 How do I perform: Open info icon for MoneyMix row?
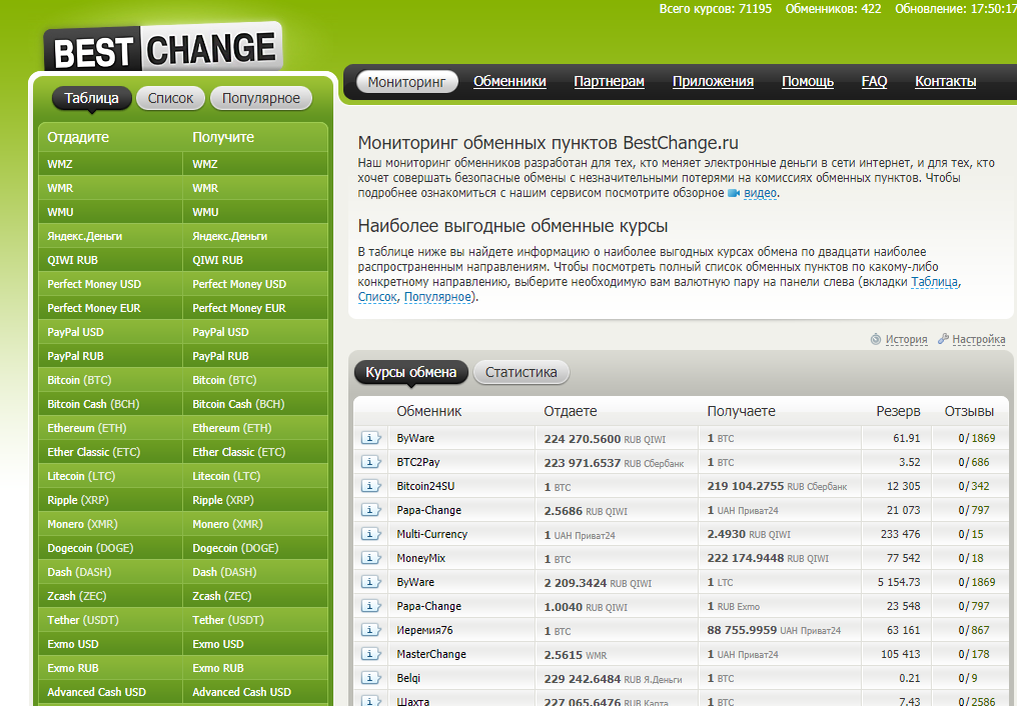(x=370, y=558)
